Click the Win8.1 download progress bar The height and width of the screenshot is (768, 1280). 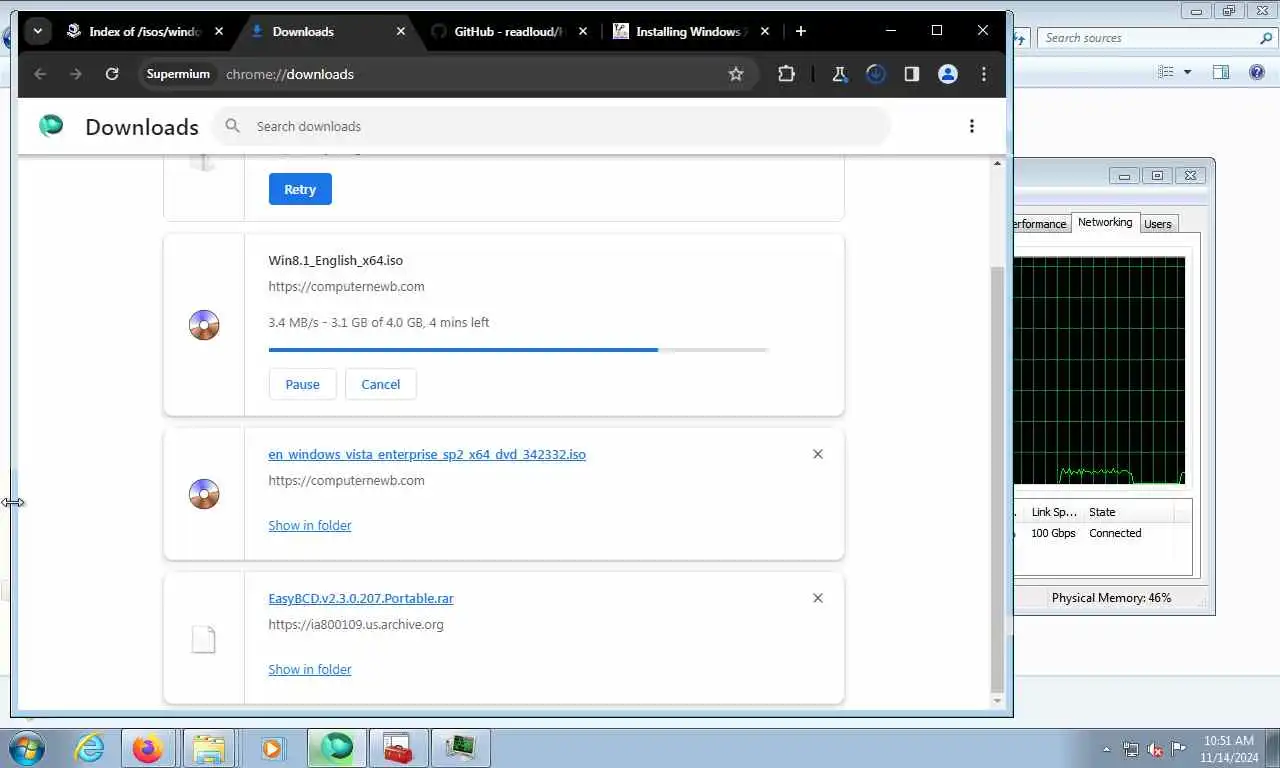click(x=518, y=350)
